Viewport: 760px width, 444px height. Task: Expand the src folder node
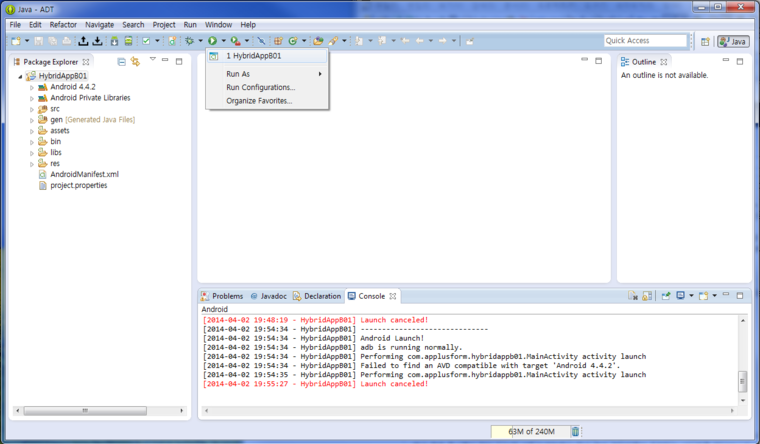(32, 109)
